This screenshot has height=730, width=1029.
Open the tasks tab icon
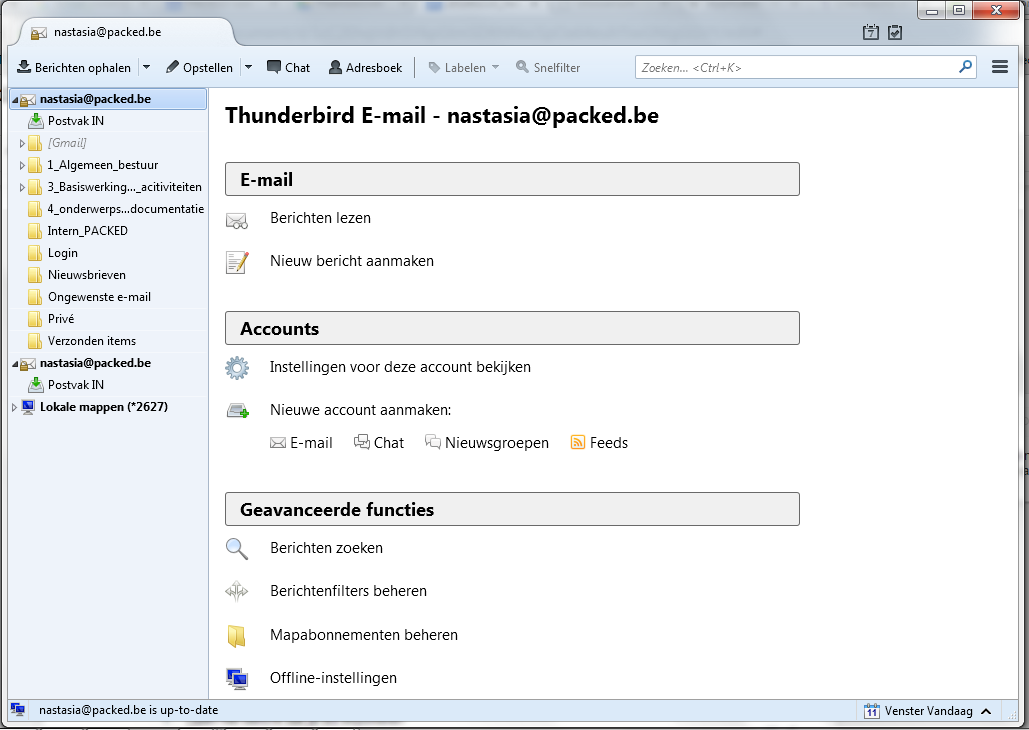[895, 33]
